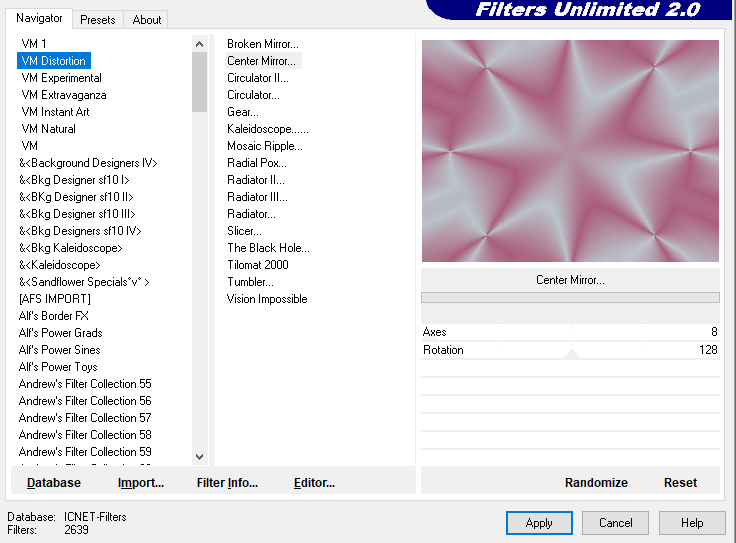Adjust the Rotation slider
Viewport: 736px width, 543px height.
click(x=570, y=350)
